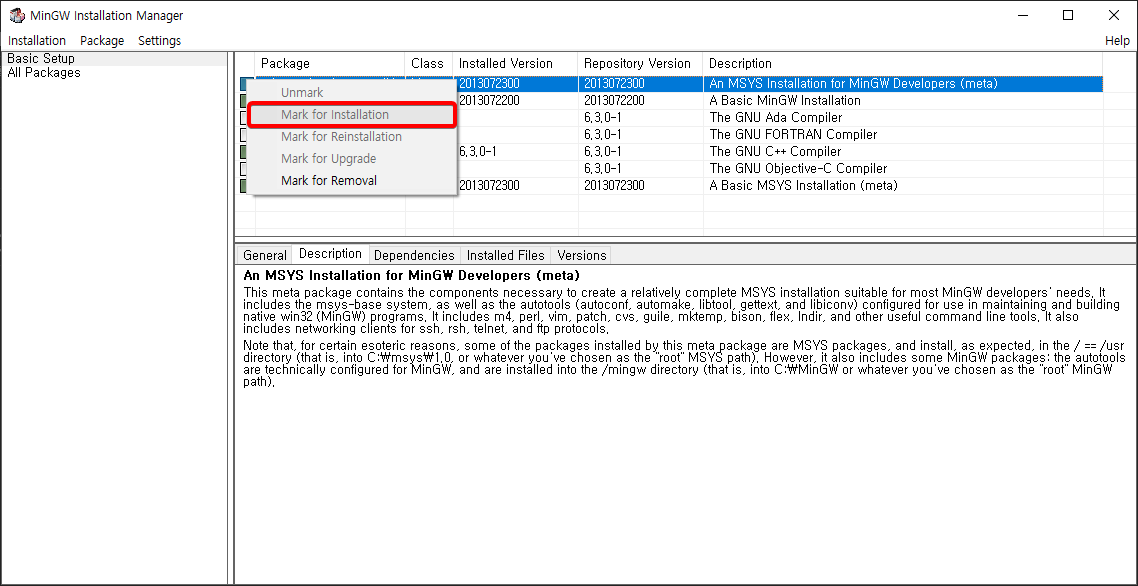Open the Installation menu

point(37,41)
